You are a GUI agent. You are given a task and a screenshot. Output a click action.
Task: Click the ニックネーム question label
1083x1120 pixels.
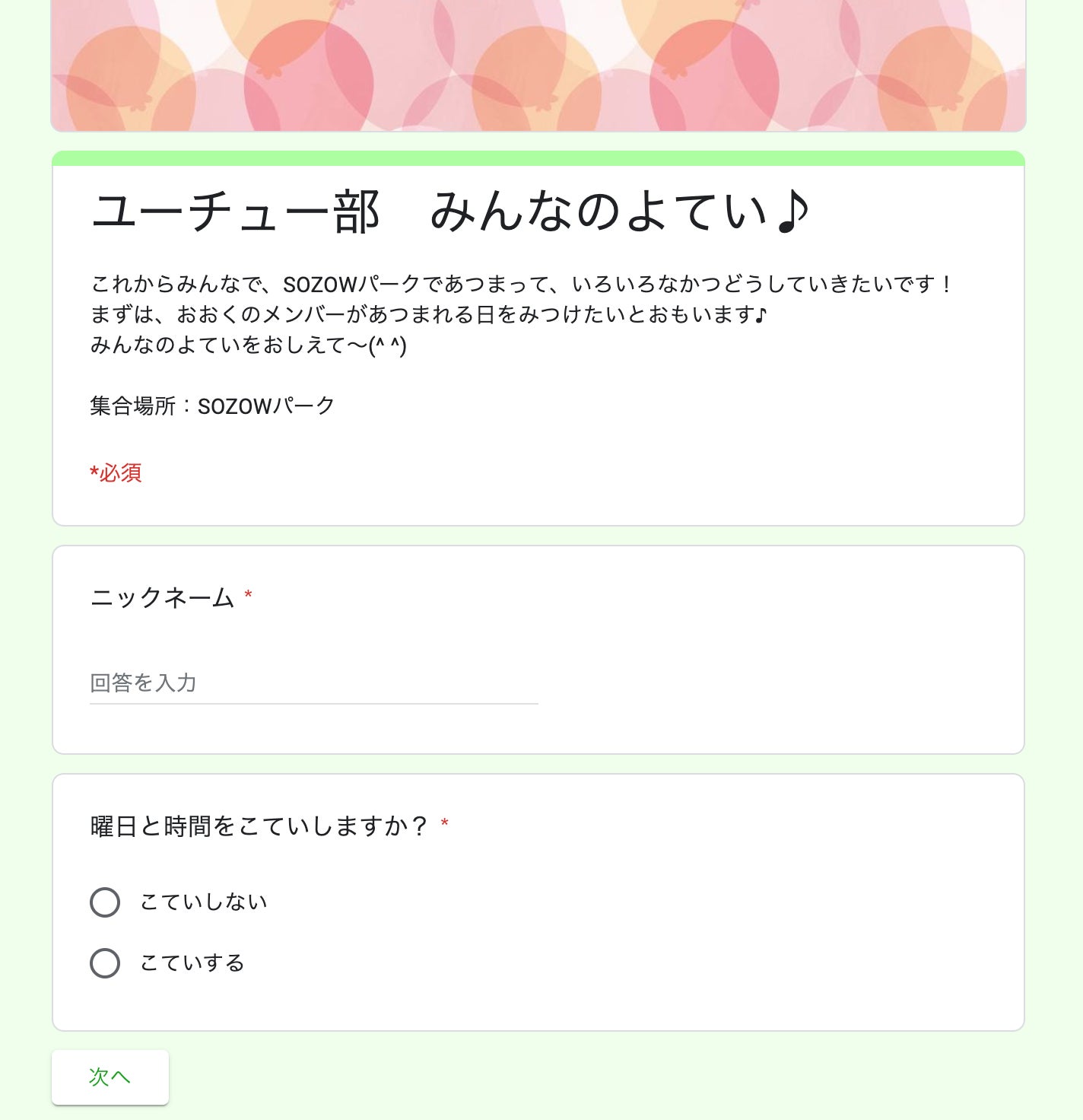point(162,597)
